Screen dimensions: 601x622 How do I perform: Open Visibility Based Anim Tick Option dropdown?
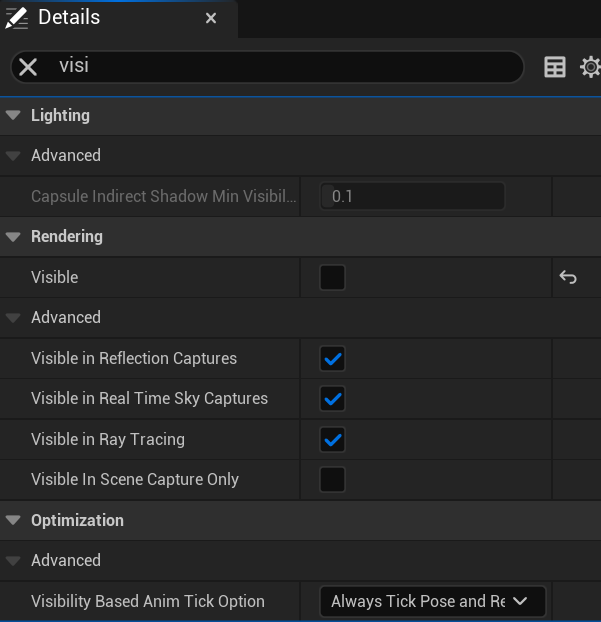(x=432, y=601)
